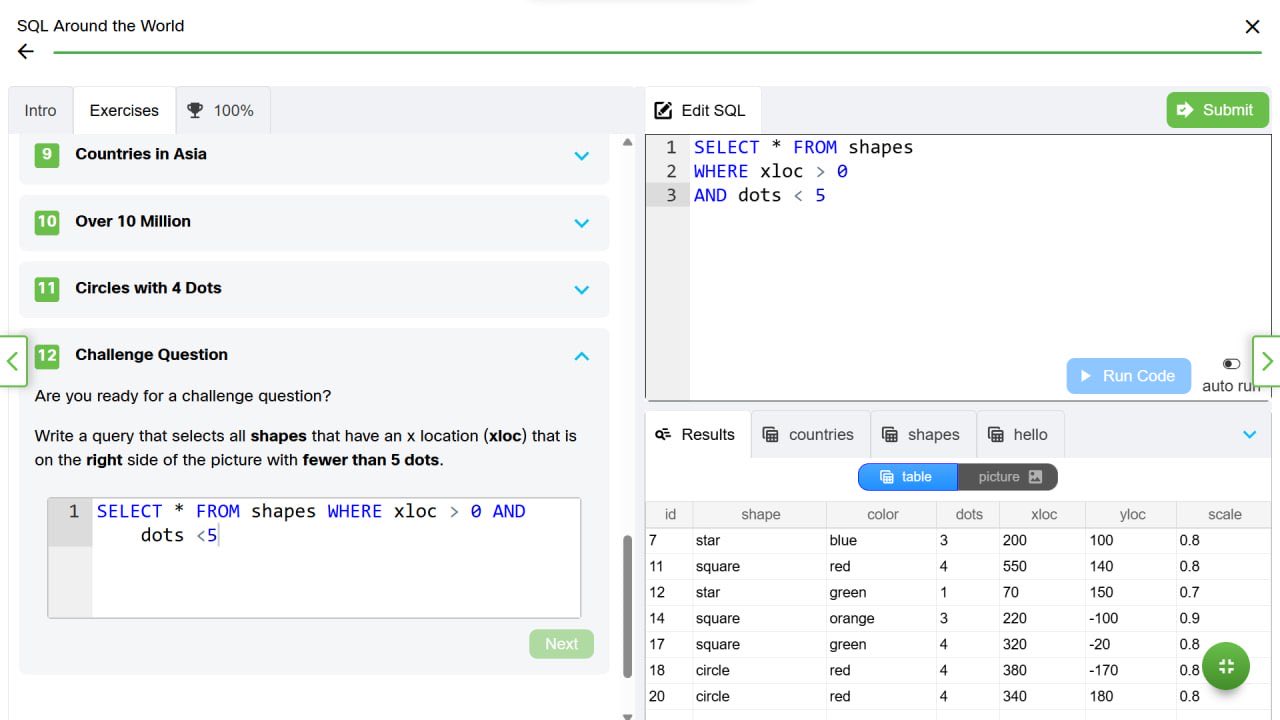Switch to the Intro tab
This screenshot has width=1280, height=720.
click(x=41, y=110)
